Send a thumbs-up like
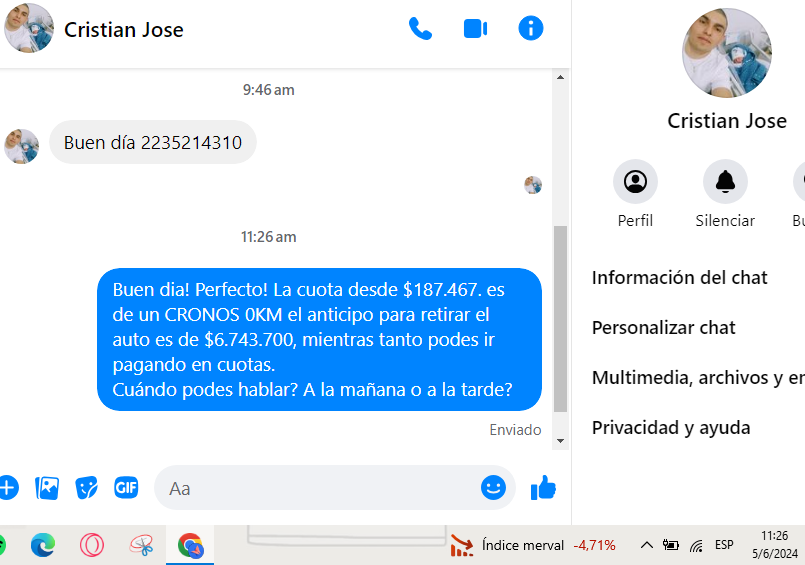805x565 pixels. tap(543, 488)
